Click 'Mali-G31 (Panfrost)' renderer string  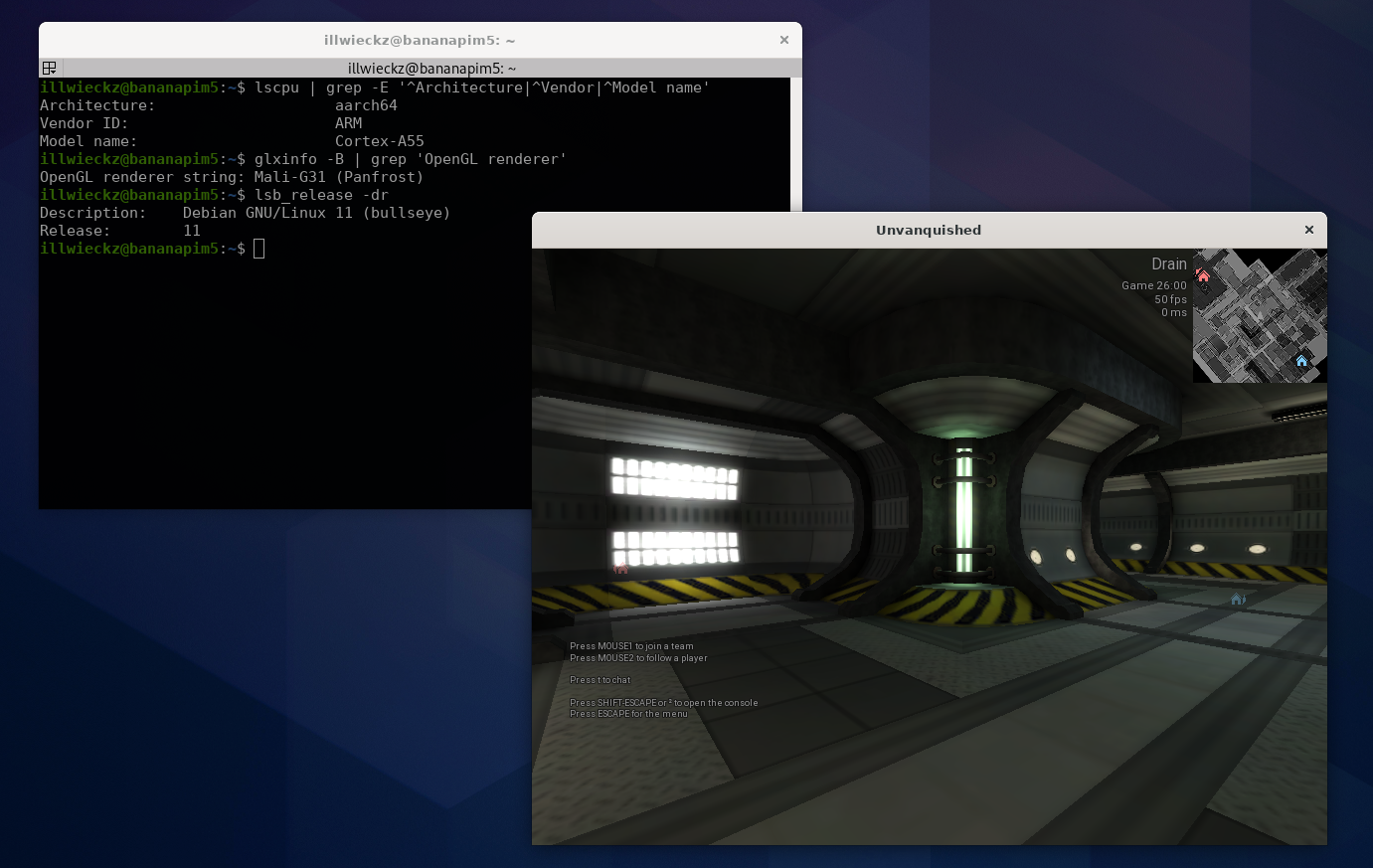click(x=339, y=177)
